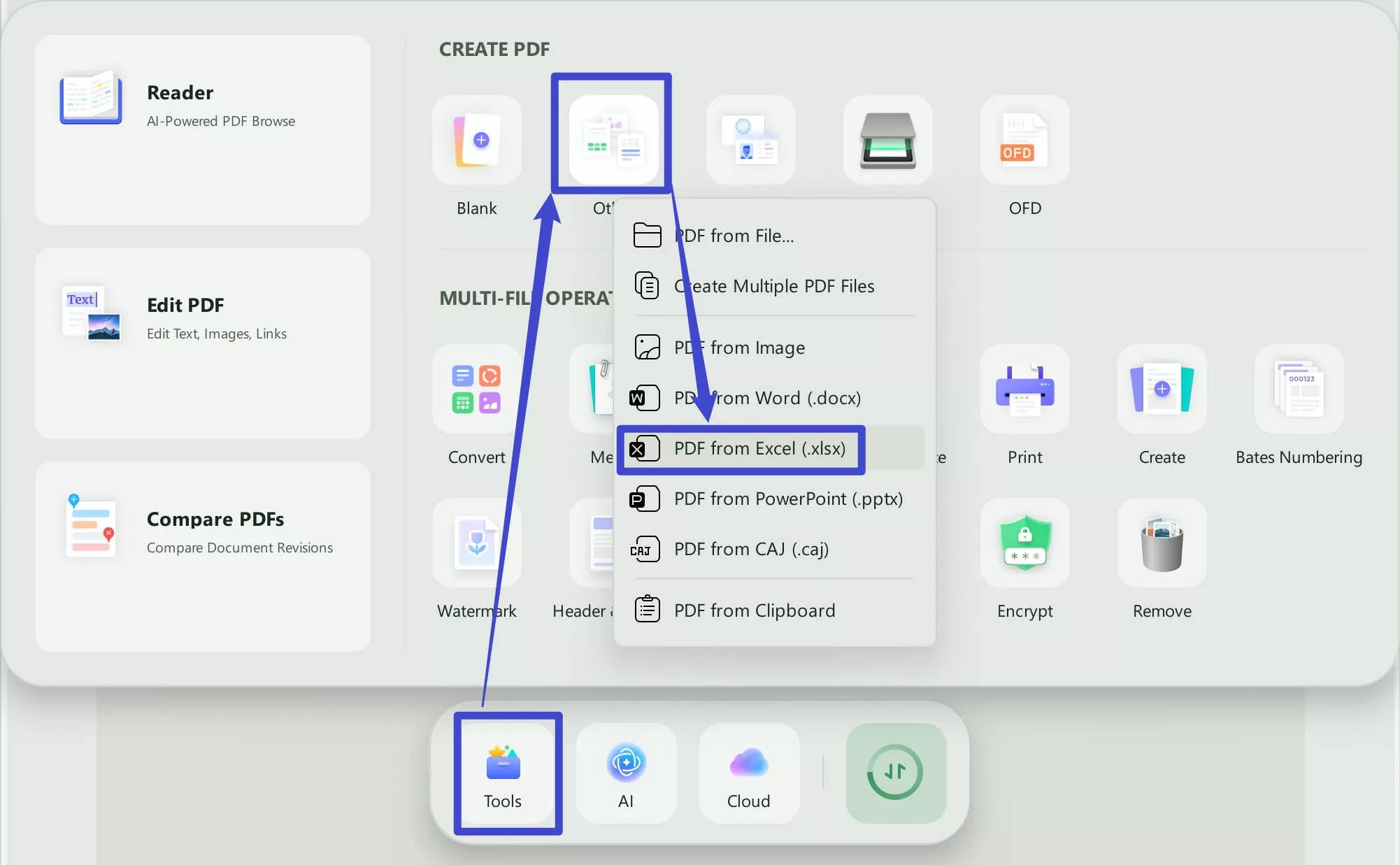This screenshot has height=865, width=1400.
Task: Select "PDF from Excel (.xlsx)"
Action: point(759,448)
